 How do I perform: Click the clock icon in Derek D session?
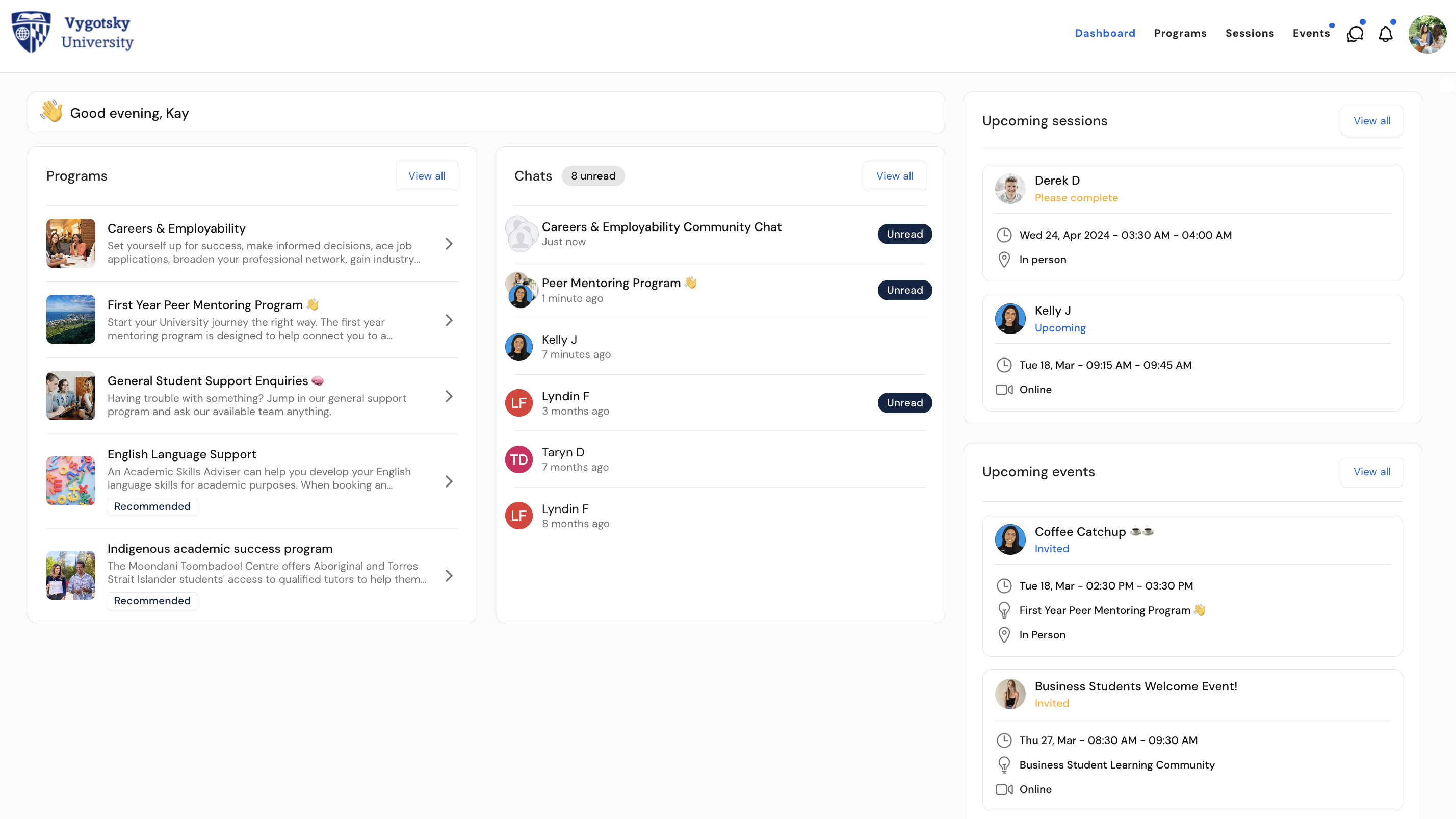pyautogui.click(x=1004, y=235)
